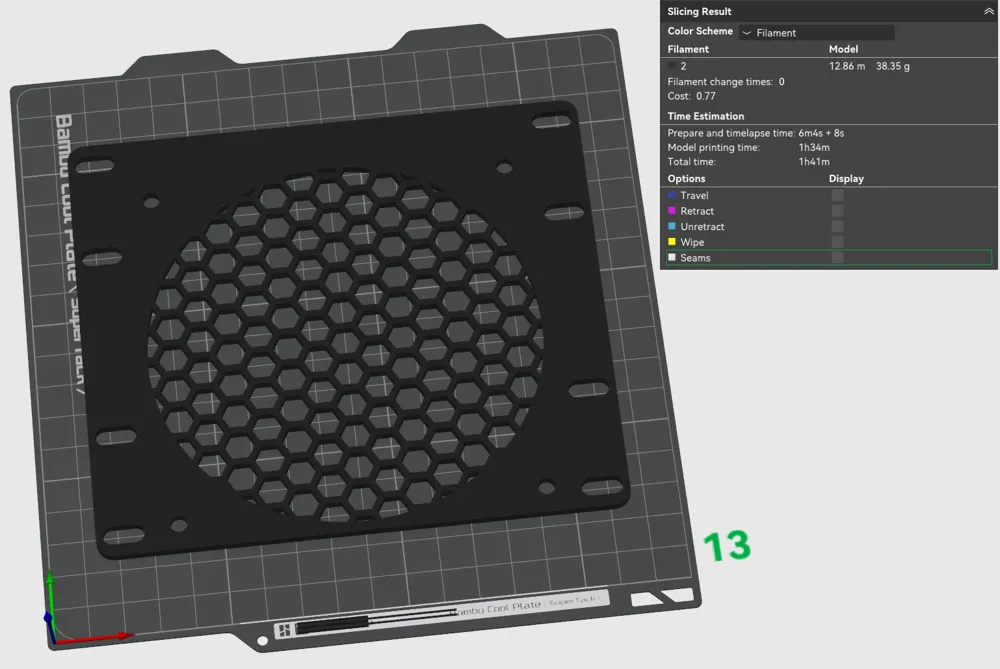Toggle the Wipe display checkbox
Image resolution: width=1000 pixels, height=669 pixels.
837,242
